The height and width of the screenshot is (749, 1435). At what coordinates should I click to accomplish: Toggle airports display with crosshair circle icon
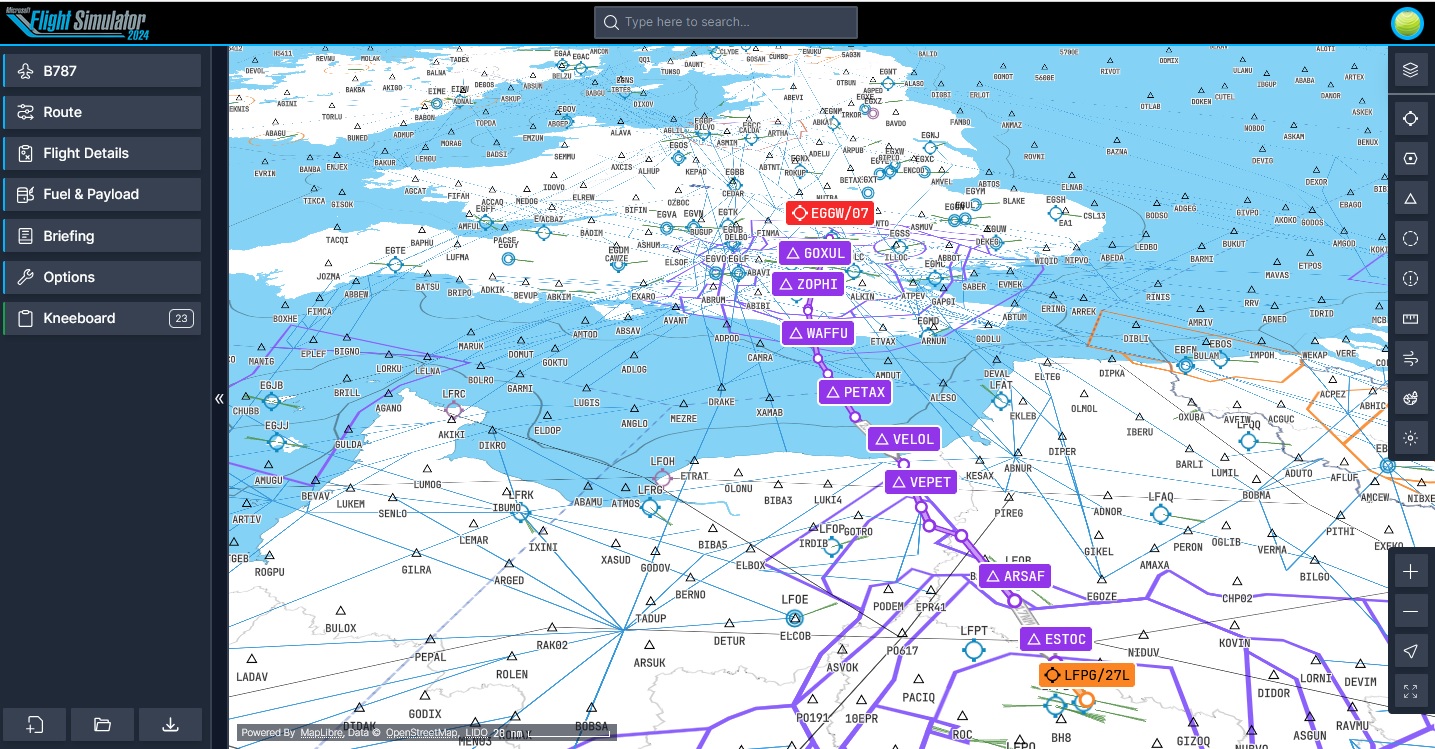click(1410, 118)
